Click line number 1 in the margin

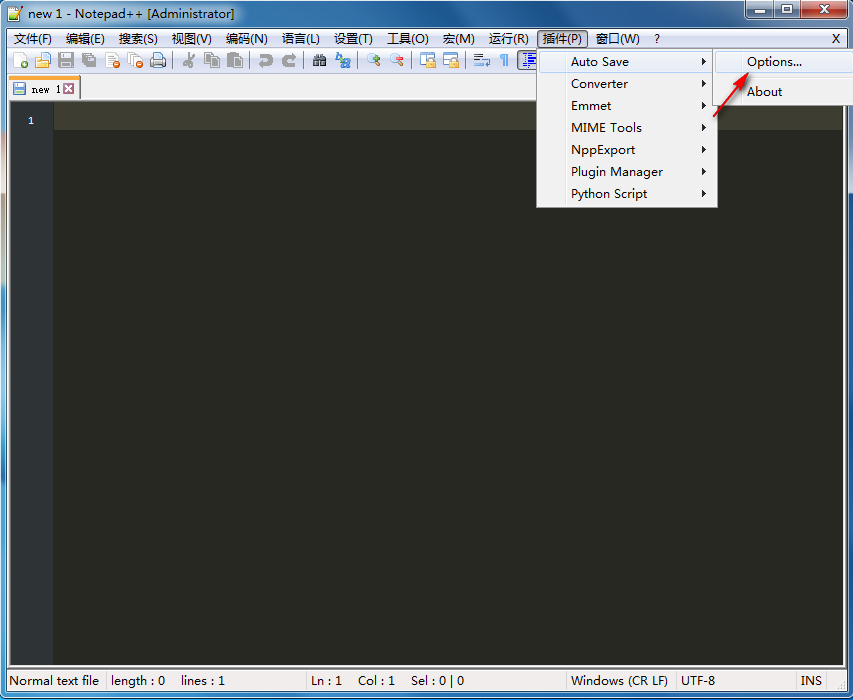(31, 120)
